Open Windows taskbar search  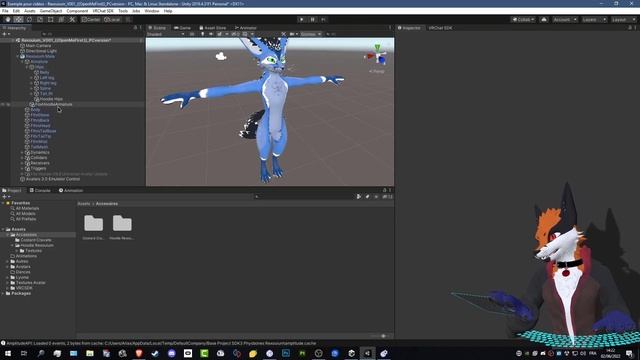(40, 353)
